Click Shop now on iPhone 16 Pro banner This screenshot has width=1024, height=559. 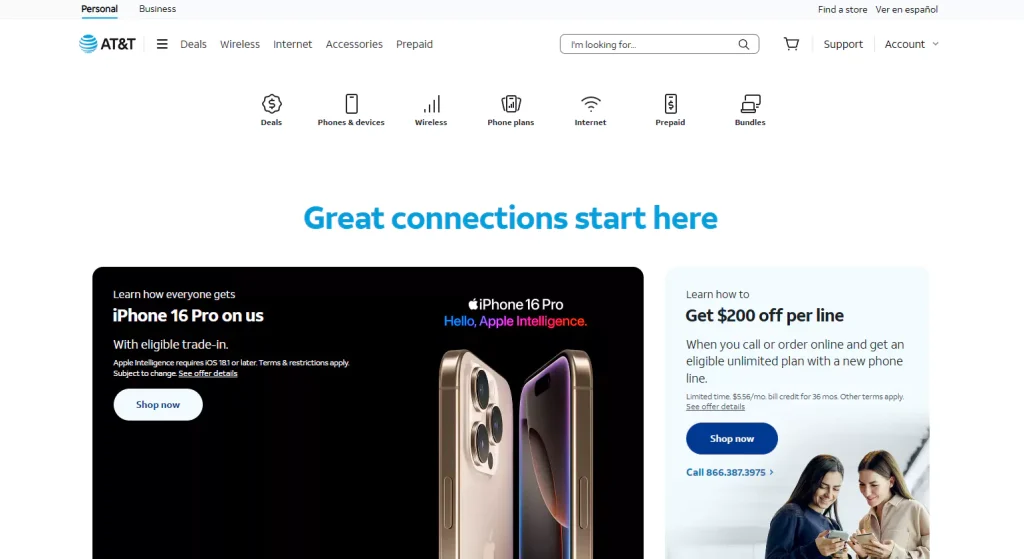click(x=158, y=405)
